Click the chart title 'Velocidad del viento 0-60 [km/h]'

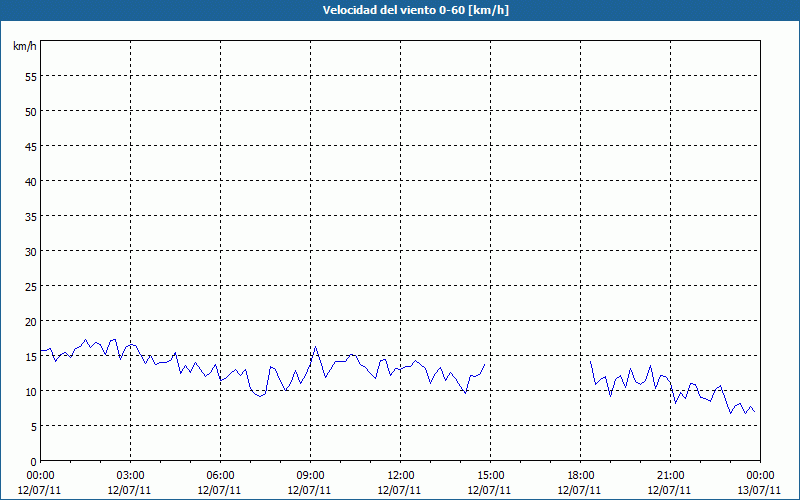coord(416,10)
